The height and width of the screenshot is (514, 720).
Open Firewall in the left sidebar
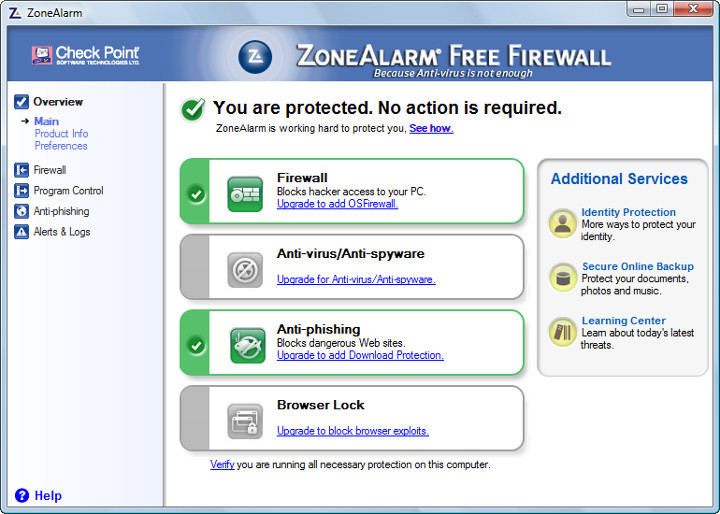point(49,170)
